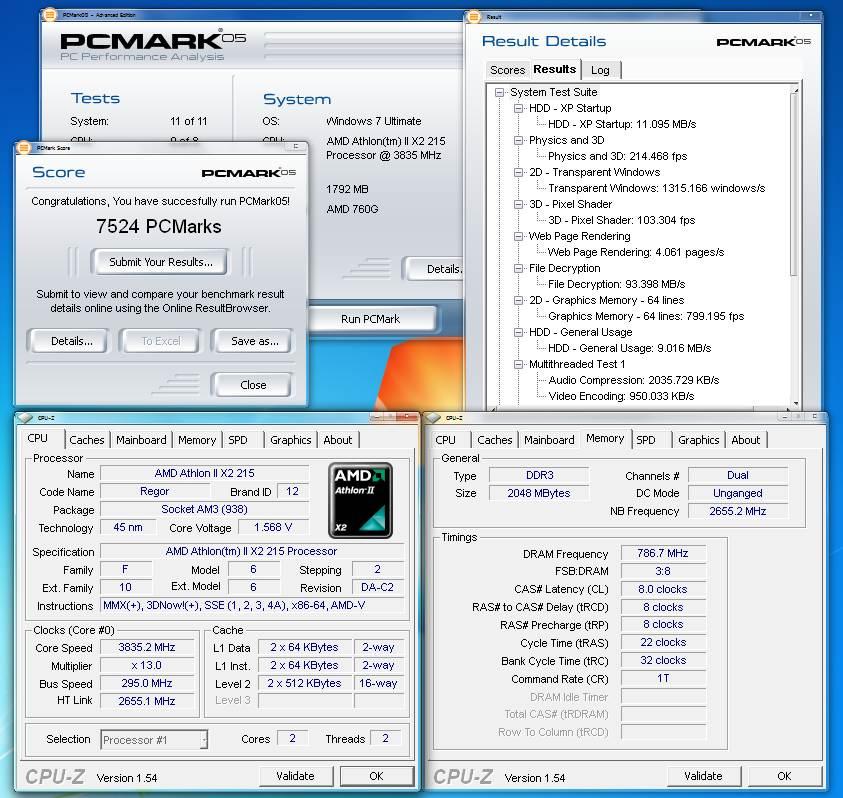Click the left CPU-Z window title icon

coord(25,417)
